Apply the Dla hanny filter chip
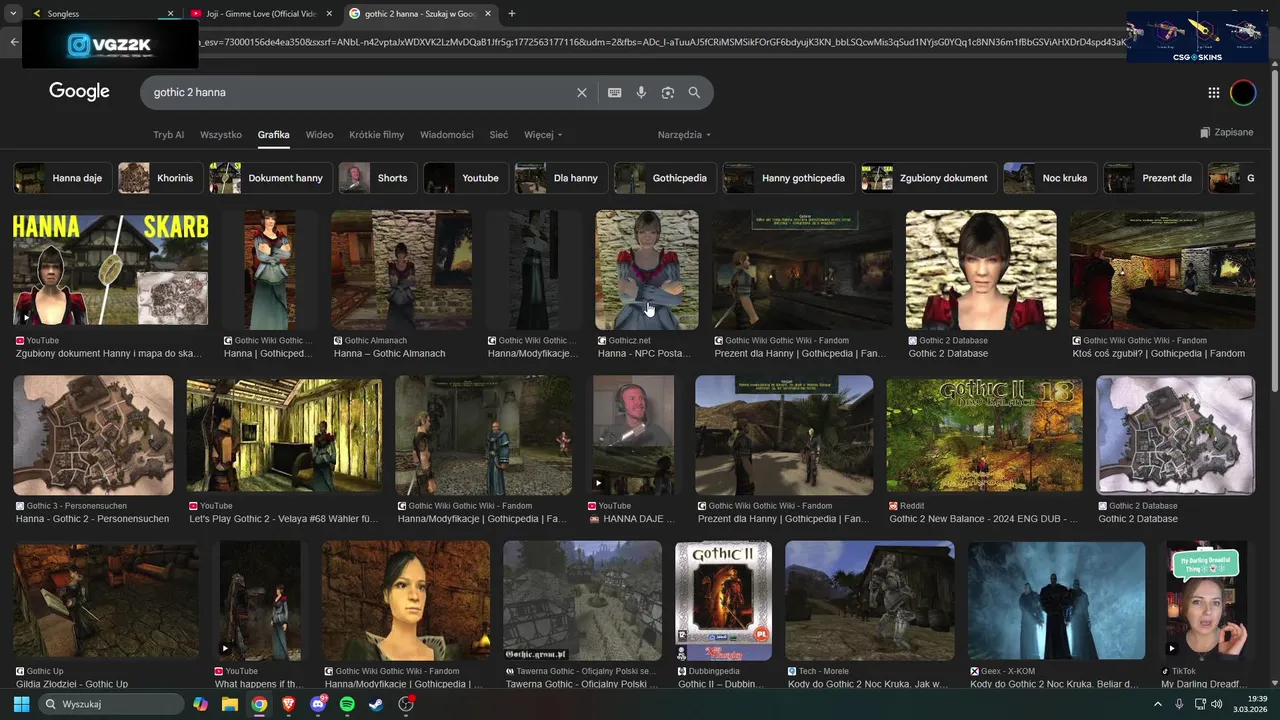The image size is (1280, 720). (x=560, y=178)
